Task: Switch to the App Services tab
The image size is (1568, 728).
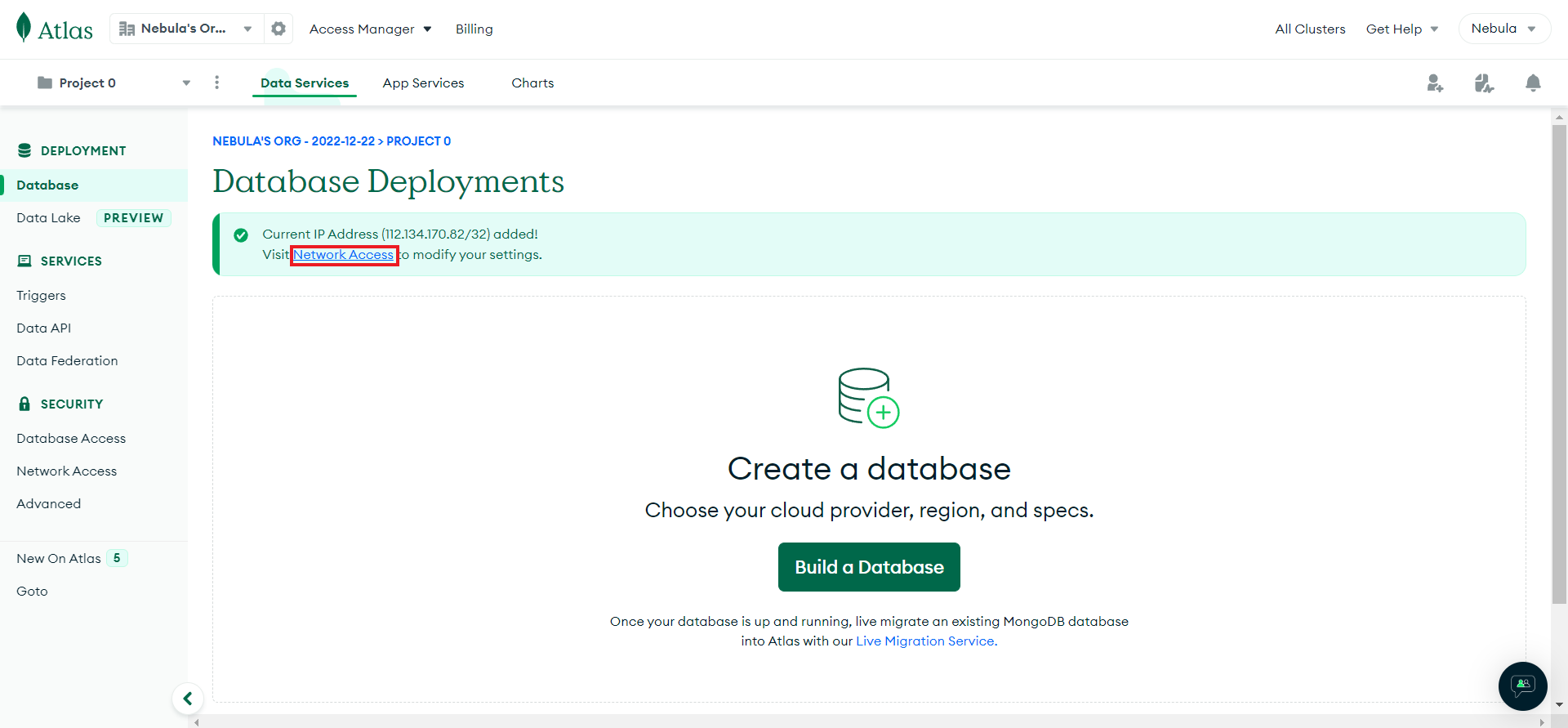Action: pyautogui.click(x=423, y=83)
